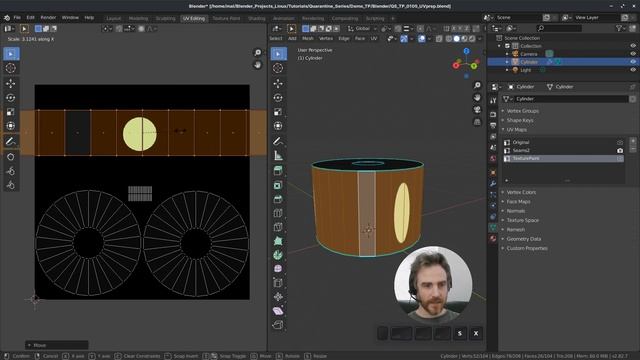Select the Measure tool in 3D viewport
This screenshot has width=640, height=360.
click(x=278, y=156)
